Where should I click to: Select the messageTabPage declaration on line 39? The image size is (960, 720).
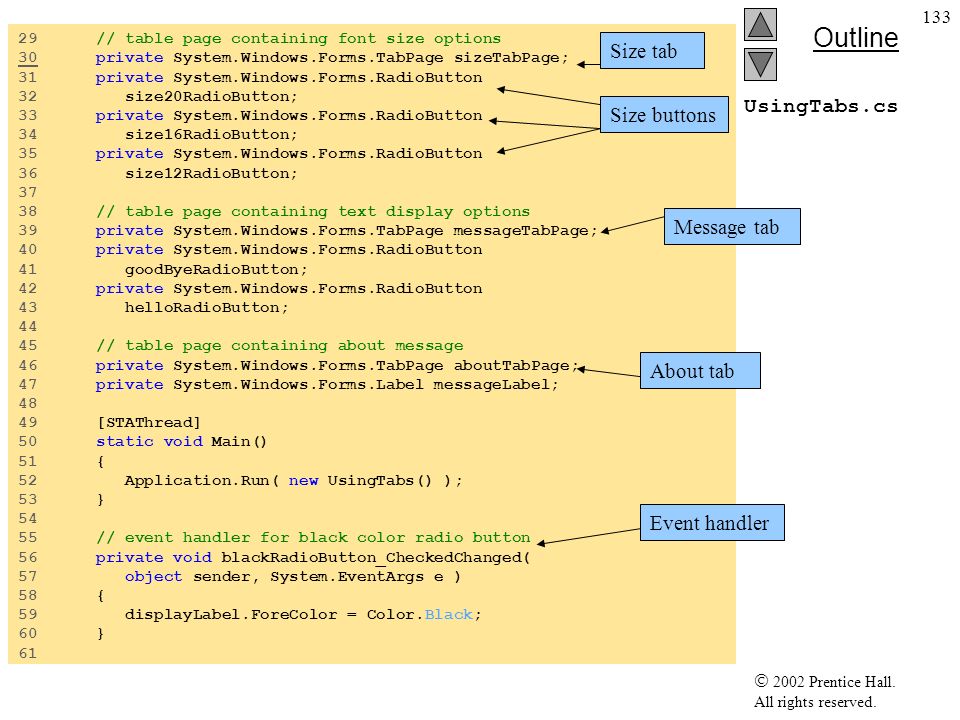click(x=346, y=231)
